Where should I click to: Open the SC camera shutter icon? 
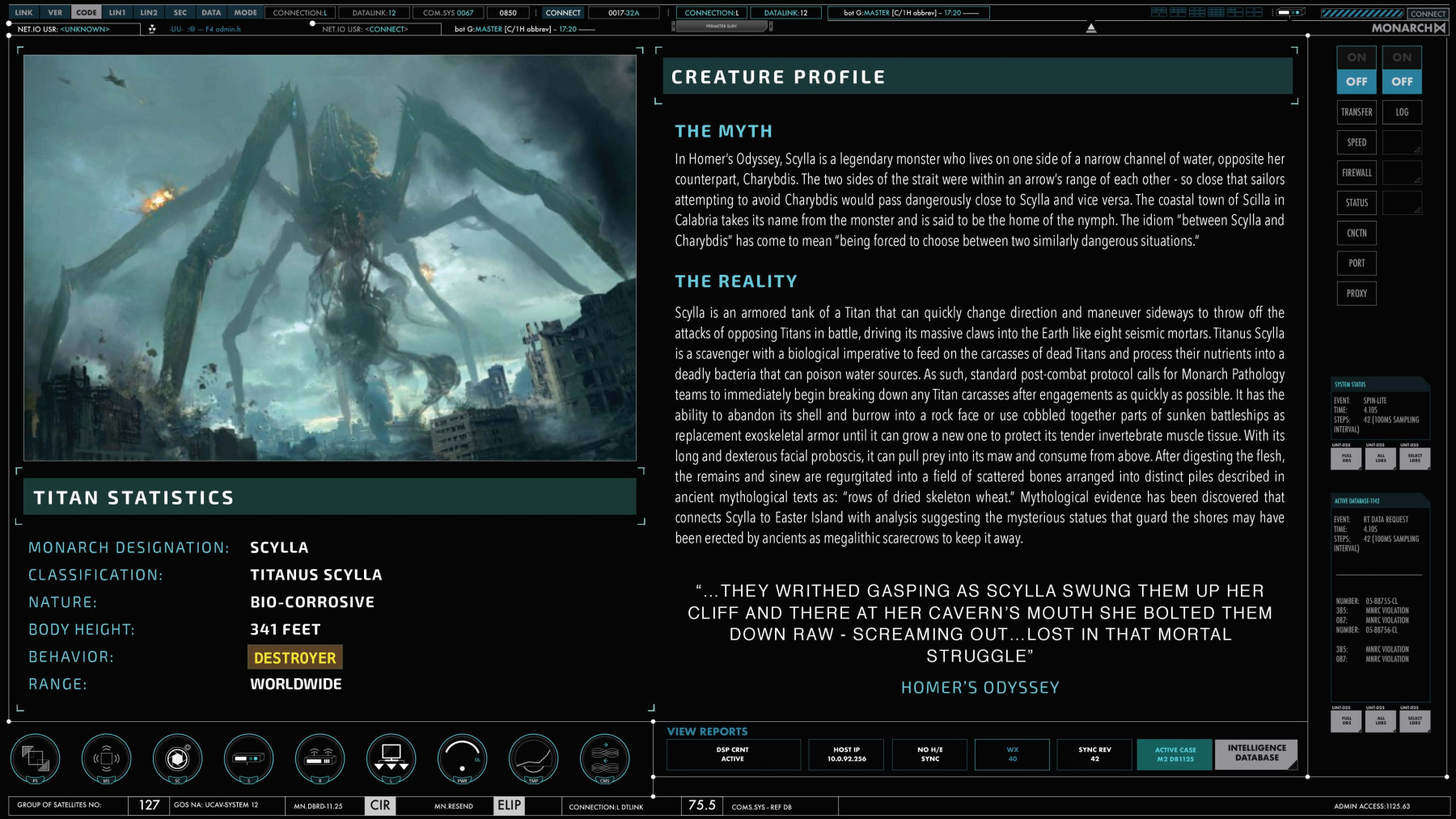tap(177, 758)
